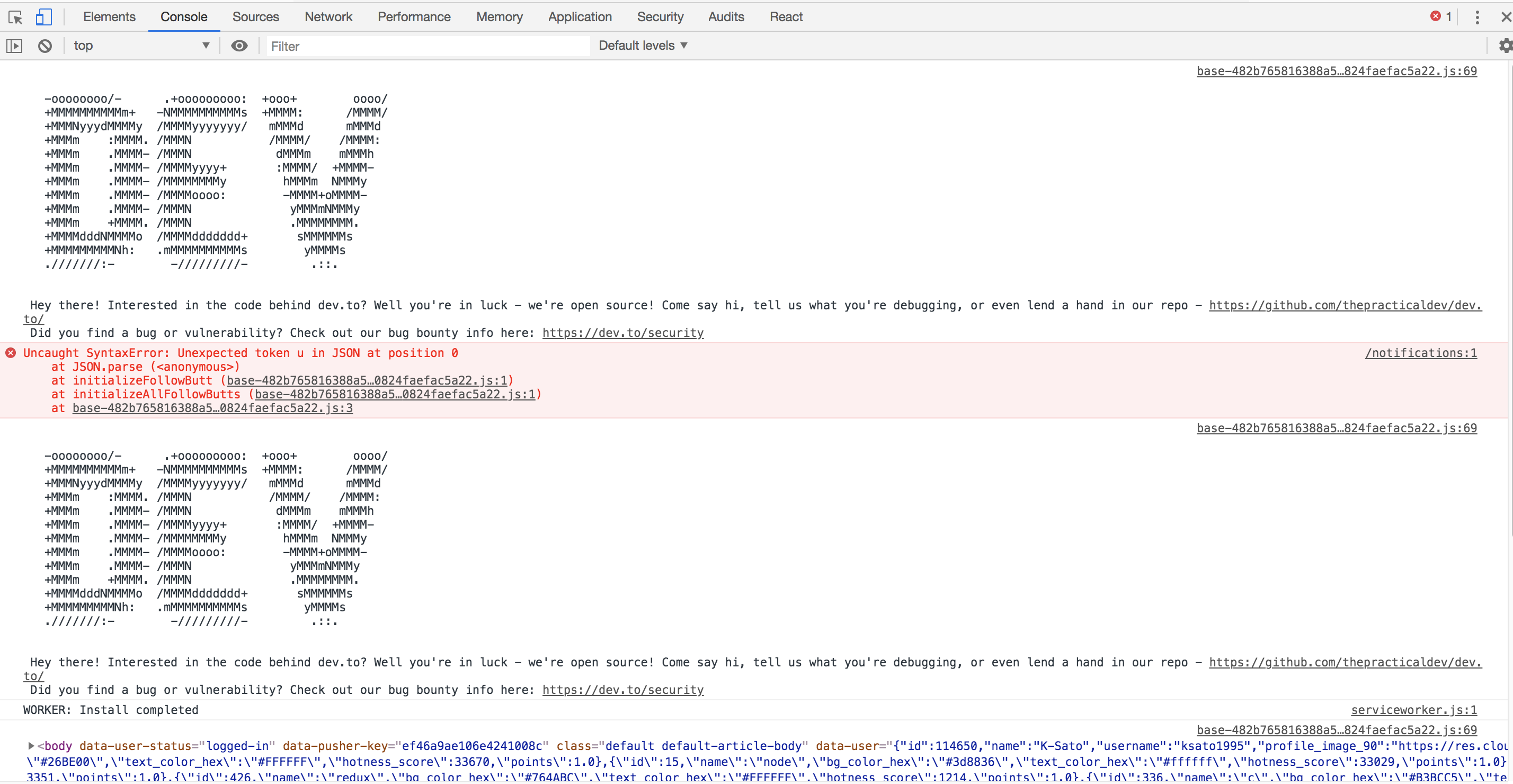
Task: Switch to the Network tab
Action: tap(328, 17)
